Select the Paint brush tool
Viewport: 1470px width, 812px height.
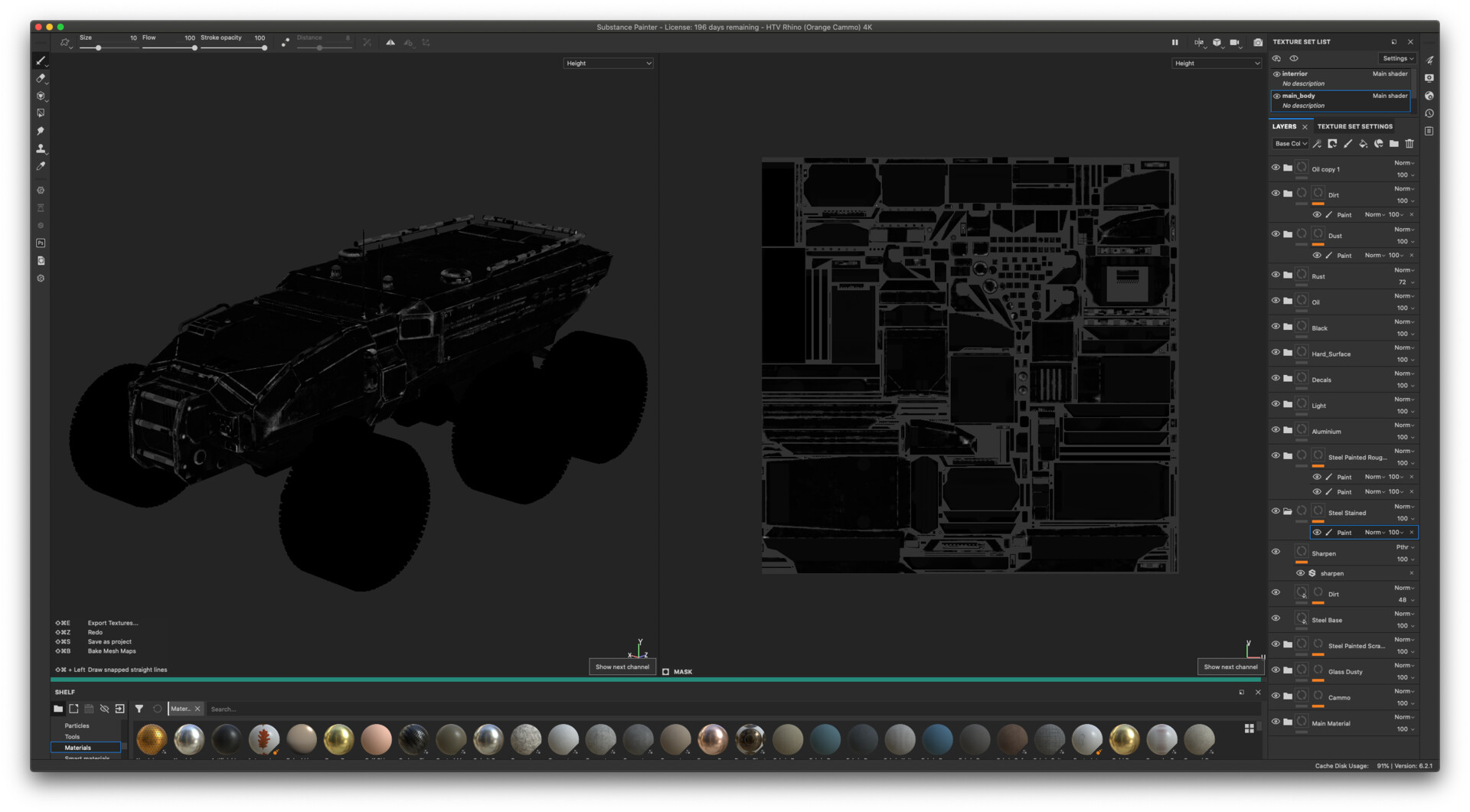click(41, 60)
